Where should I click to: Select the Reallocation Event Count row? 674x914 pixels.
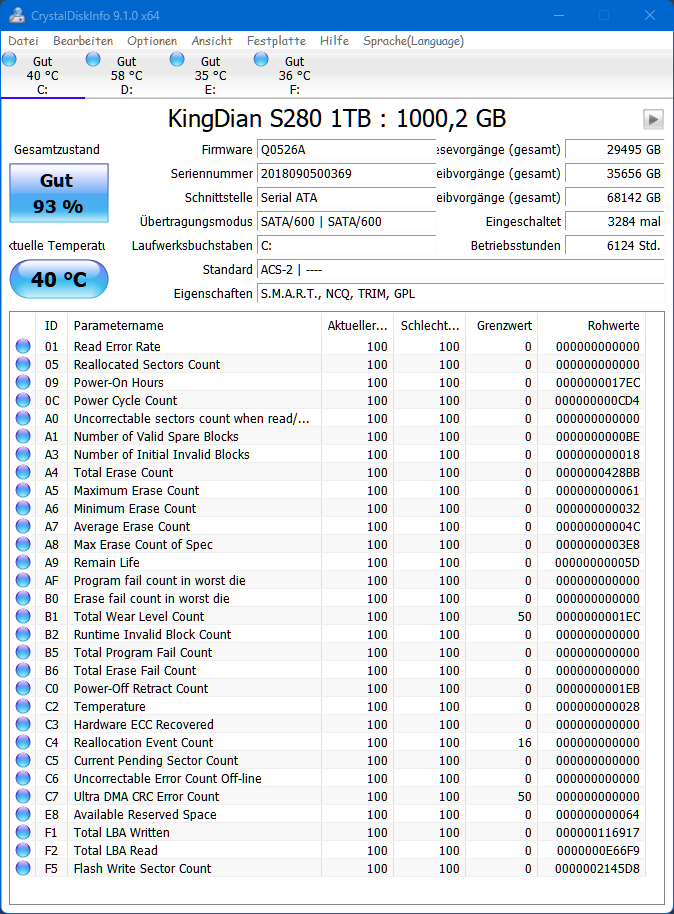(x=328, y=743)
